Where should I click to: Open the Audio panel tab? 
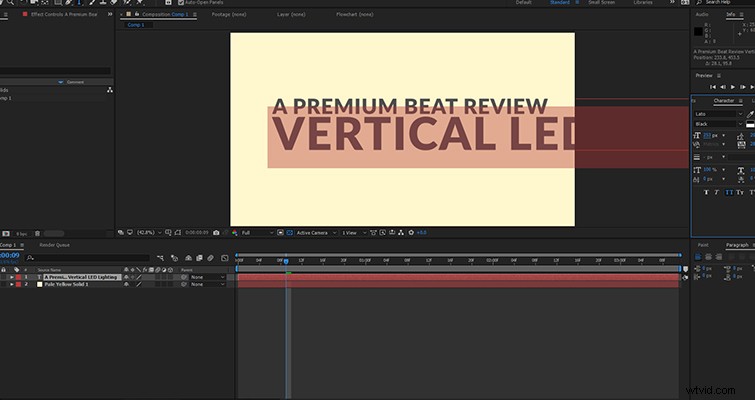coord(702,14)
